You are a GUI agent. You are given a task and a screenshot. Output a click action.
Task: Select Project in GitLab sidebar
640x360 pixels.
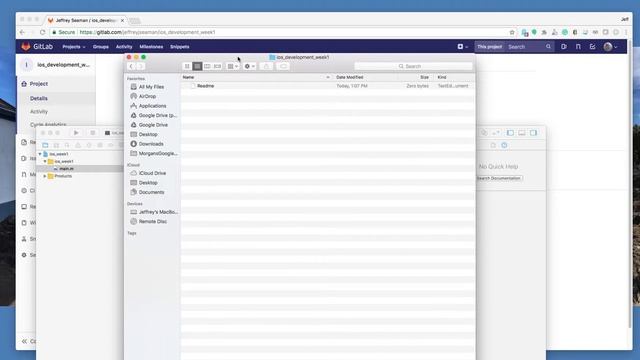click(x=38, y=84)
